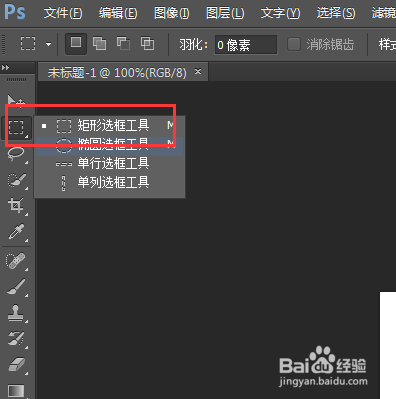Open the 文字(Y) menu
The height and width of the screenshot is (399, 396).
tap(280, 13)
